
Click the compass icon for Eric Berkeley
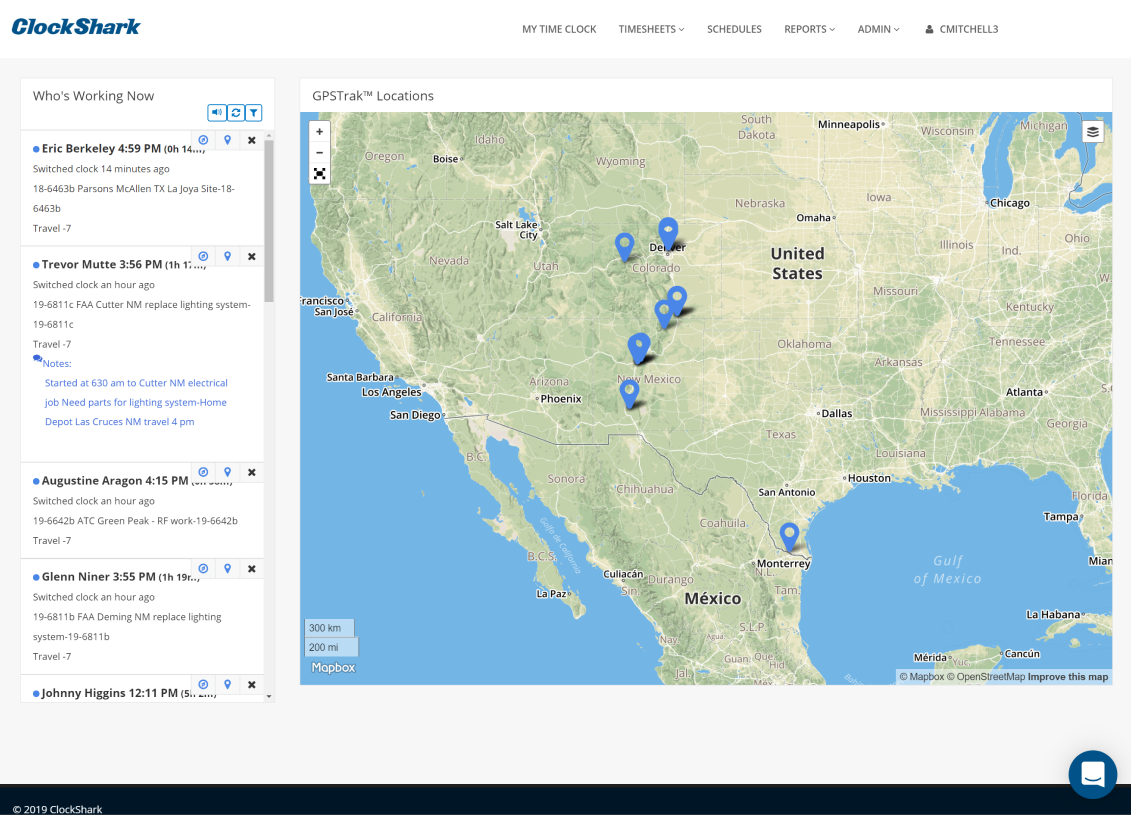coord(203,140)
